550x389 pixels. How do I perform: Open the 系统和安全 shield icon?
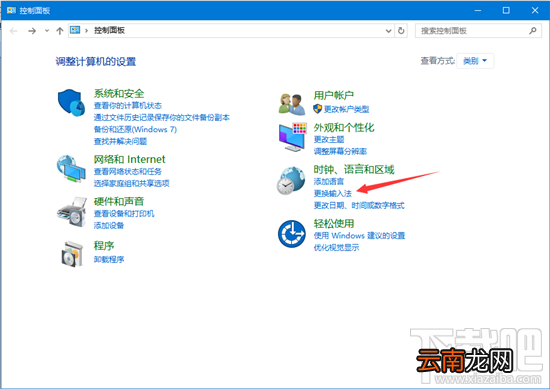click(71, 102)
